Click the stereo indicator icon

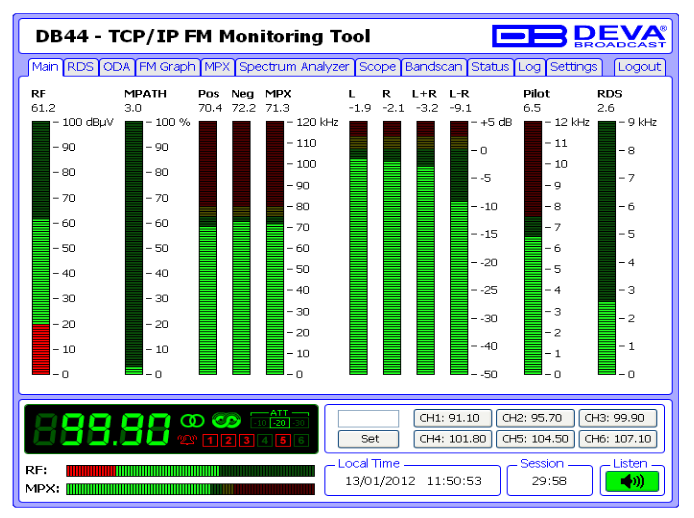tap(191, 421)
